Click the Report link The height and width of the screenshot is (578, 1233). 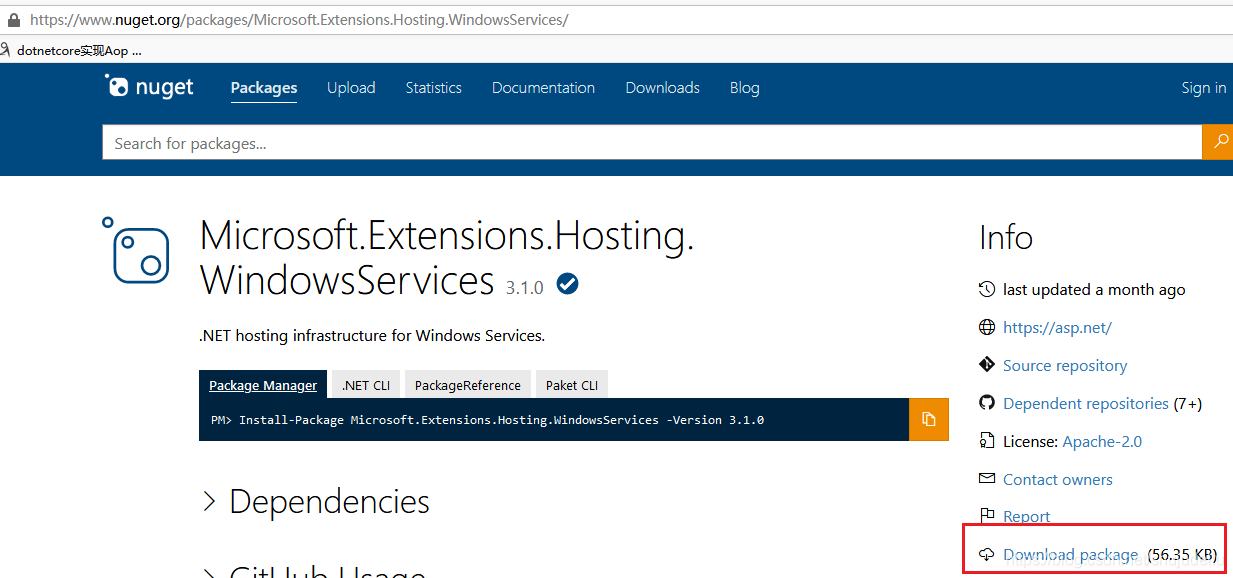[x=1027, y=516]
